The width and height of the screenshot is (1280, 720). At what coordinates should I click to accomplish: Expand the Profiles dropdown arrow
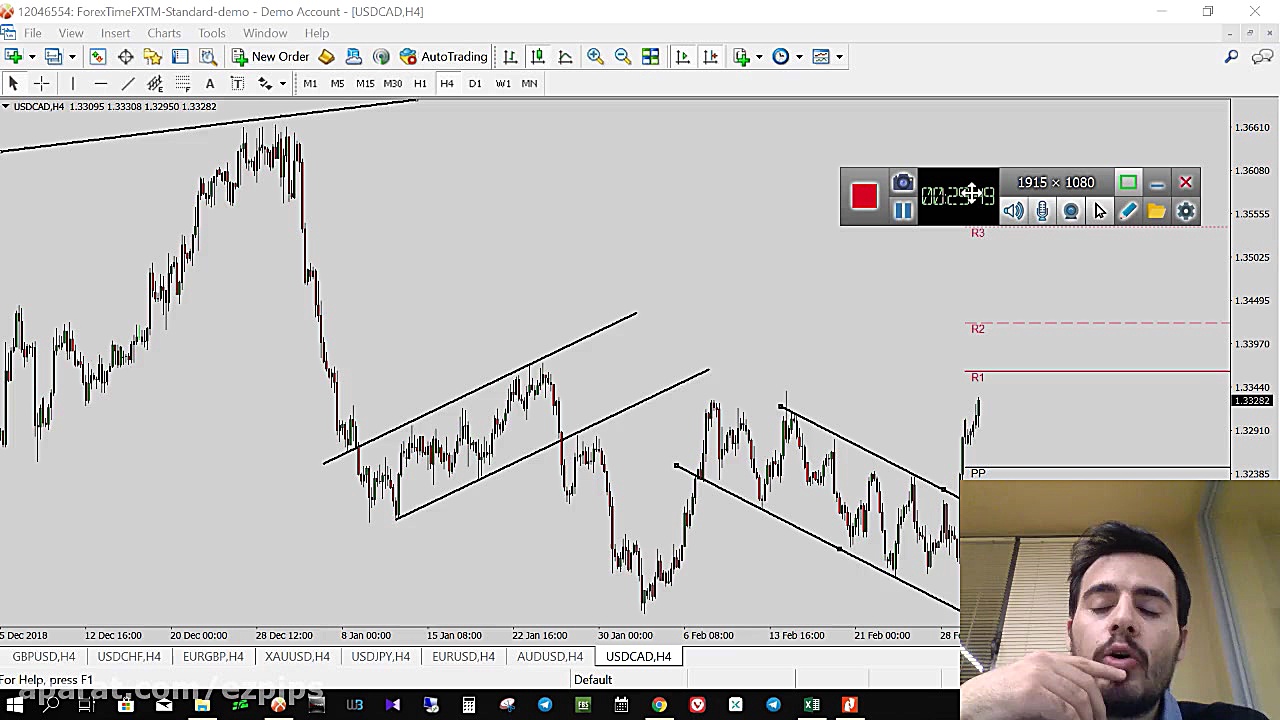click(72, 57)
